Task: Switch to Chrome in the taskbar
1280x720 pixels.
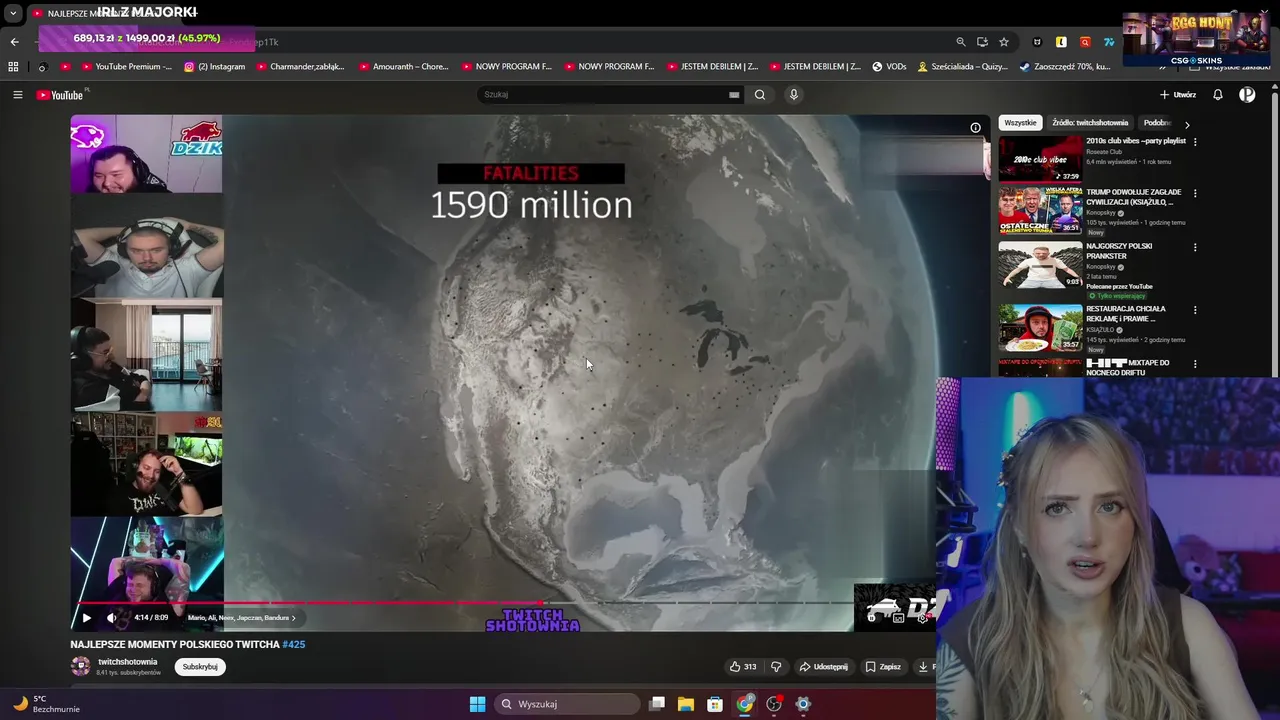Action: click(745, 704)
